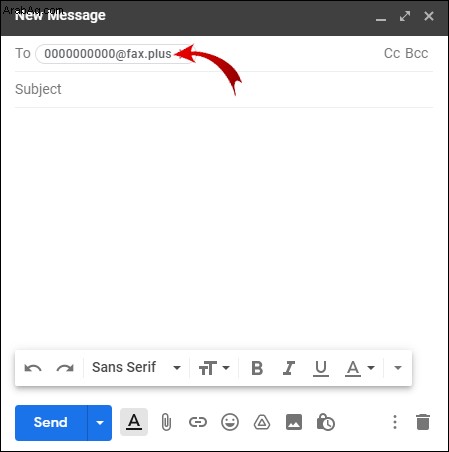Redo the last edit
Viewport: 449px width, 452px height.
pyautogui.click(x=65, y=368)
